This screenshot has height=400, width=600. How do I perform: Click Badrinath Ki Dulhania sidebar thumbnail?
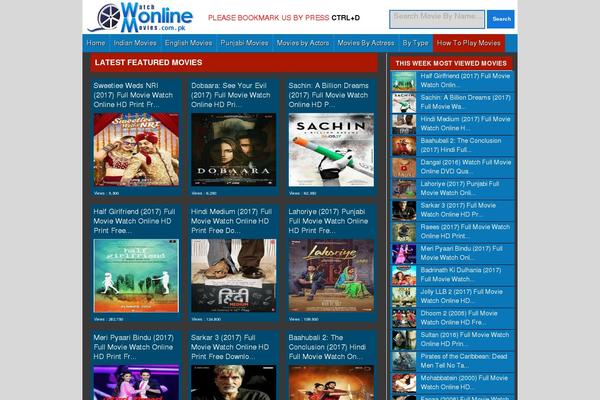pos(404,275)
